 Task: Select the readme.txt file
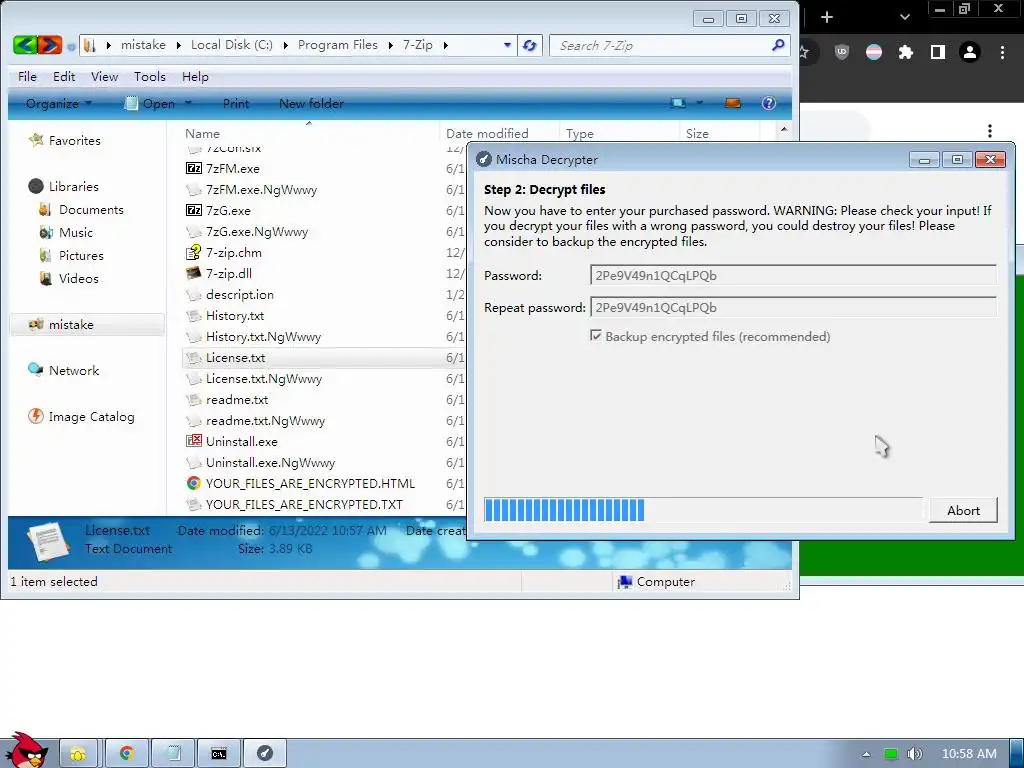(x=237, y=400)
